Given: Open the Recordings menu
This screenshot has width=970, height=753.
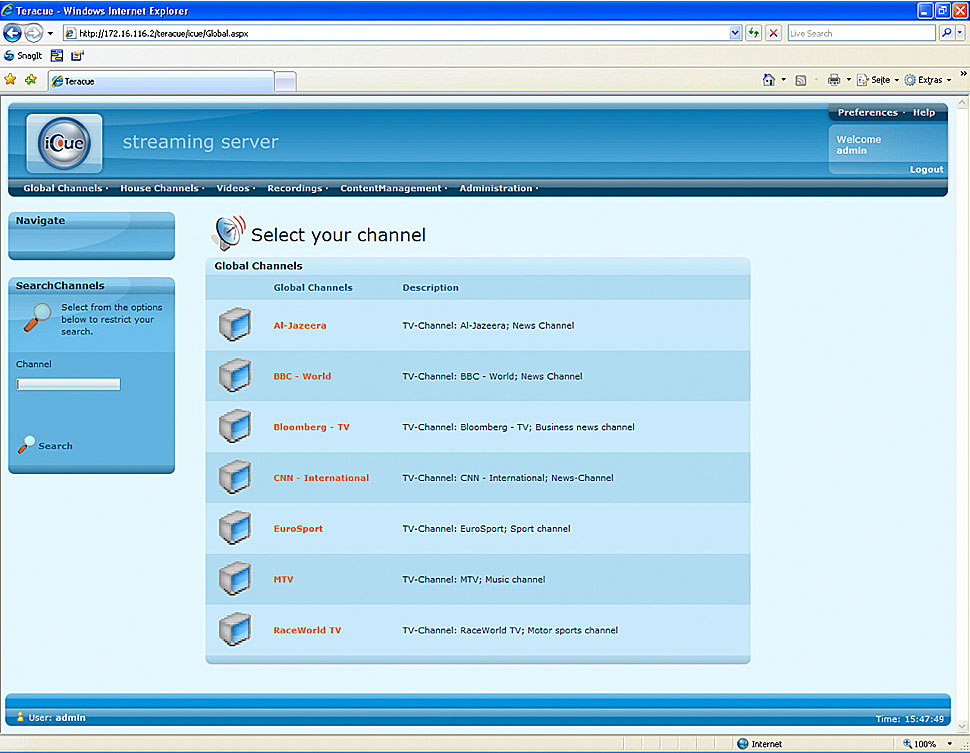Looking at the screenshot, I should click(x=295, y=188).
